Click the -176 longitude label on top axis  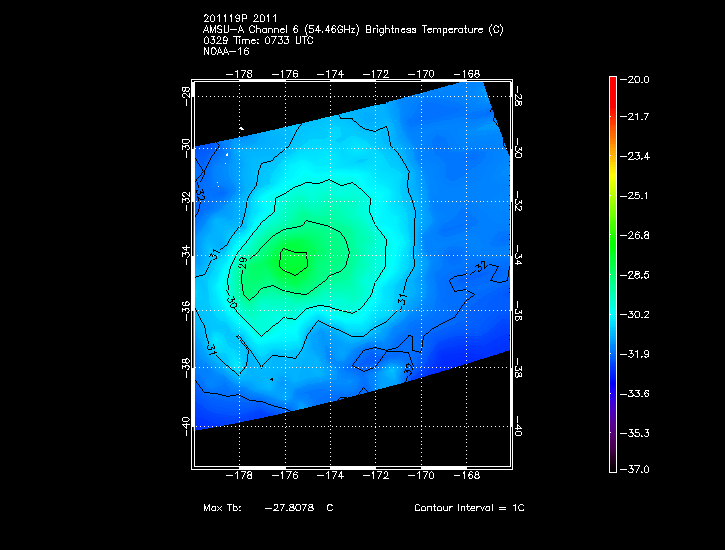click(x=286, y=73)
